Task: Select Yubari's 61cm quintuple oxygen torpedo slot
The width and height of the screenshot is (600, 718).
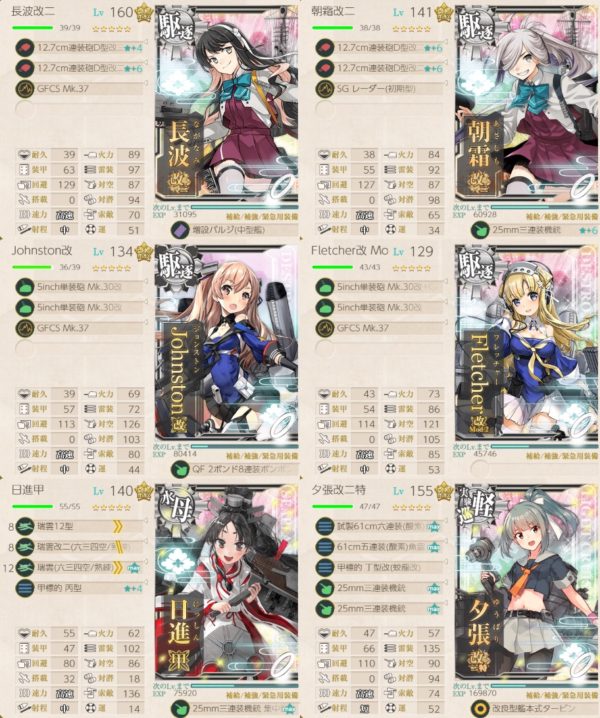Action: (379, 547)
